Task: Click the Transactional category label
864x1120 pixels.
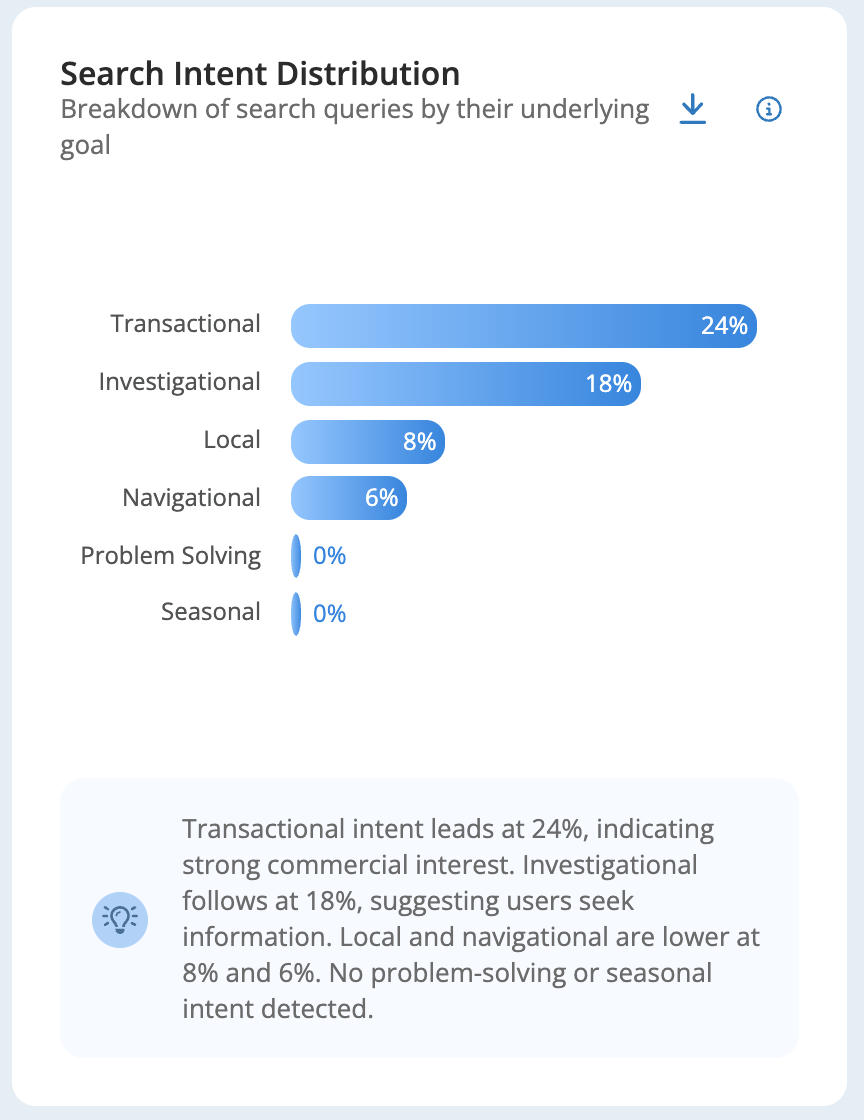Action: (185, 324)
